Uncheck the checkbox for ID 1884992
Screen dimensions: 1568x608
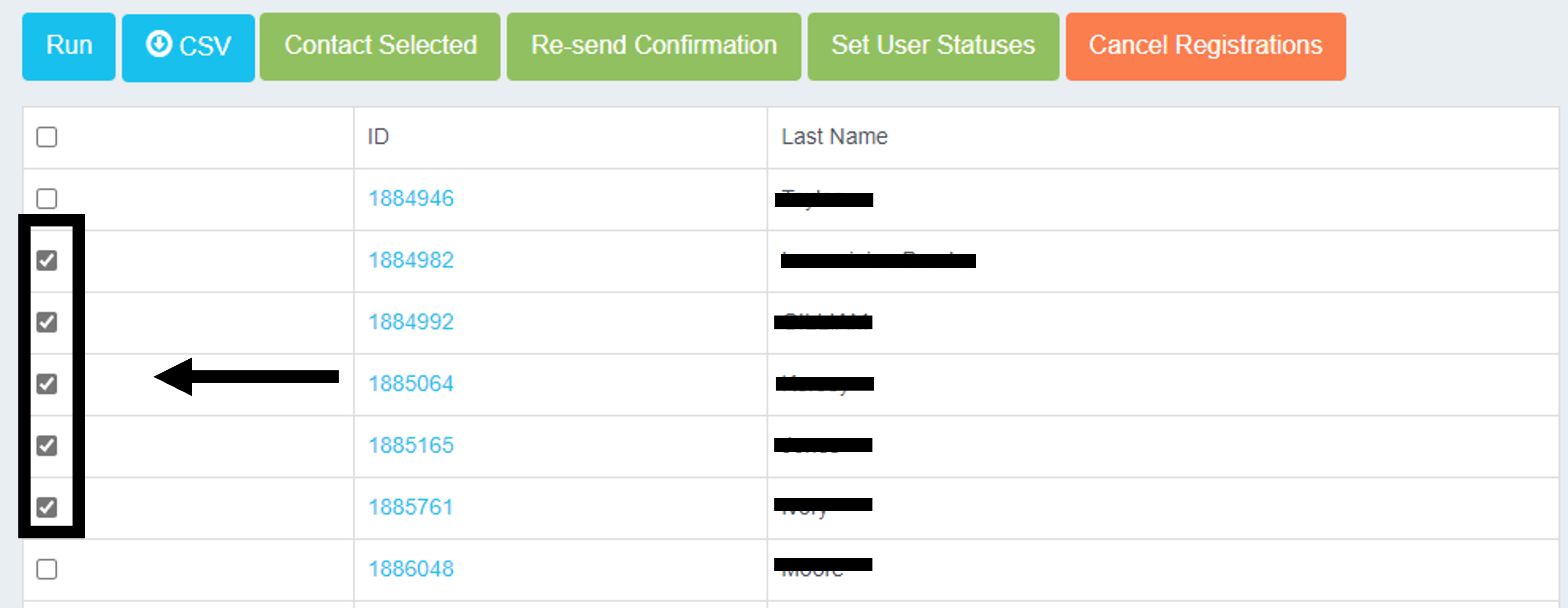pyautogui.click(x=46, y=322)
